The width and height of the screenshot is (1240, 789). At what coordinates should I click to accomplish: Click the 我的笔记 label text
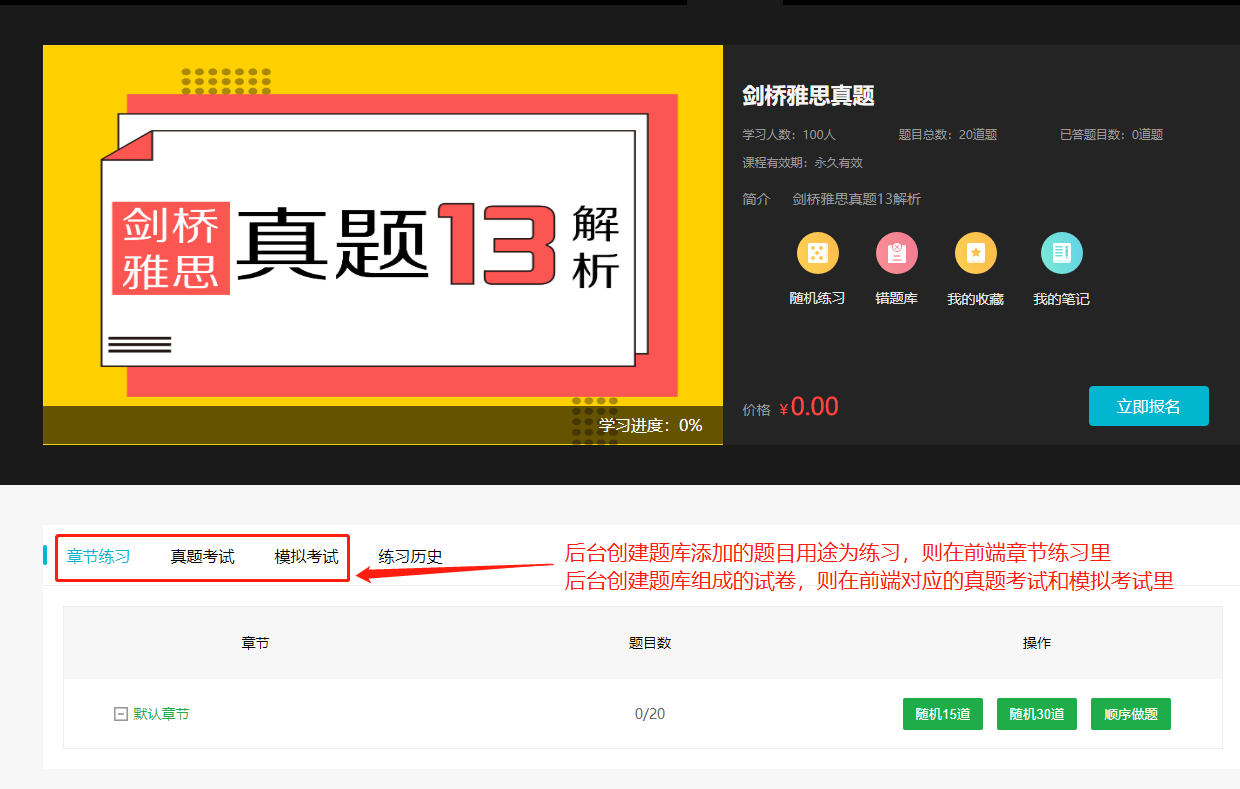tap(1061, 299)
